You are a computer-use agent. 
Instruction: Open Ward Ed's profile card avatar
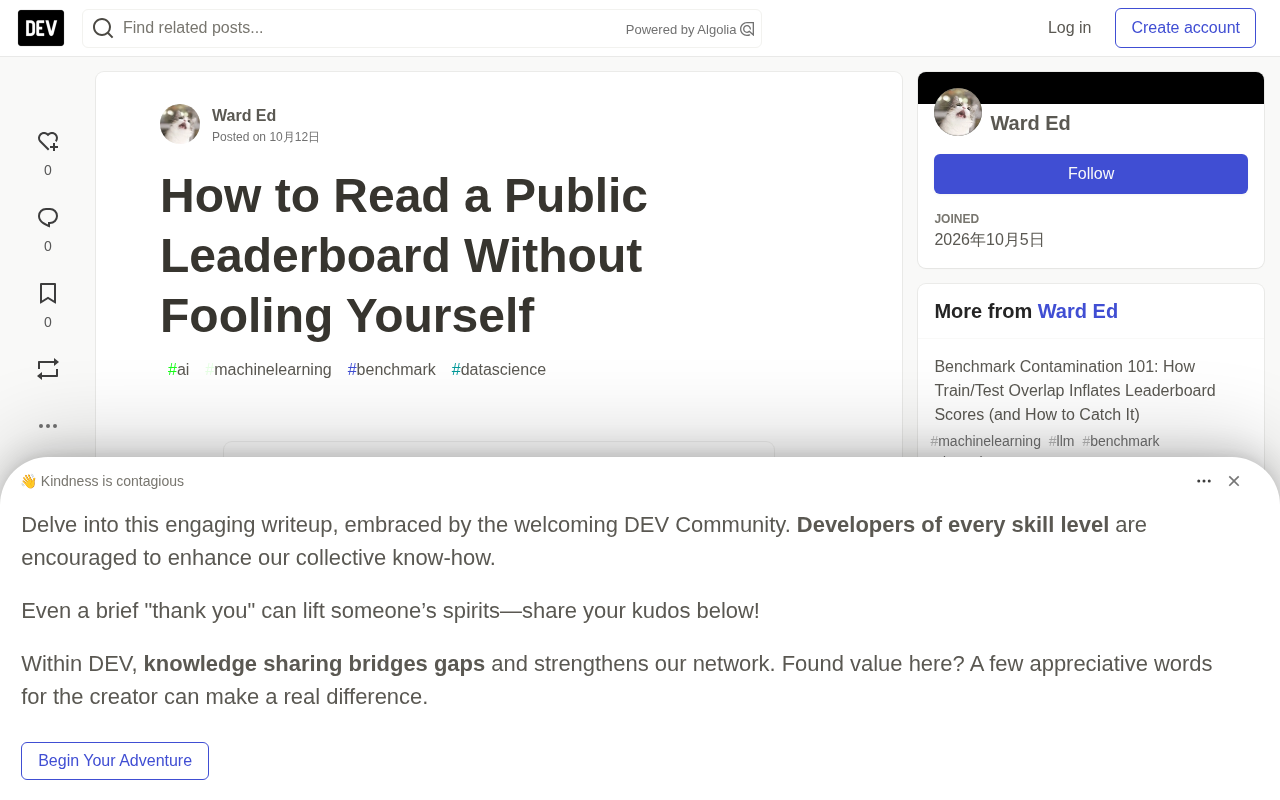click(958, 112)
